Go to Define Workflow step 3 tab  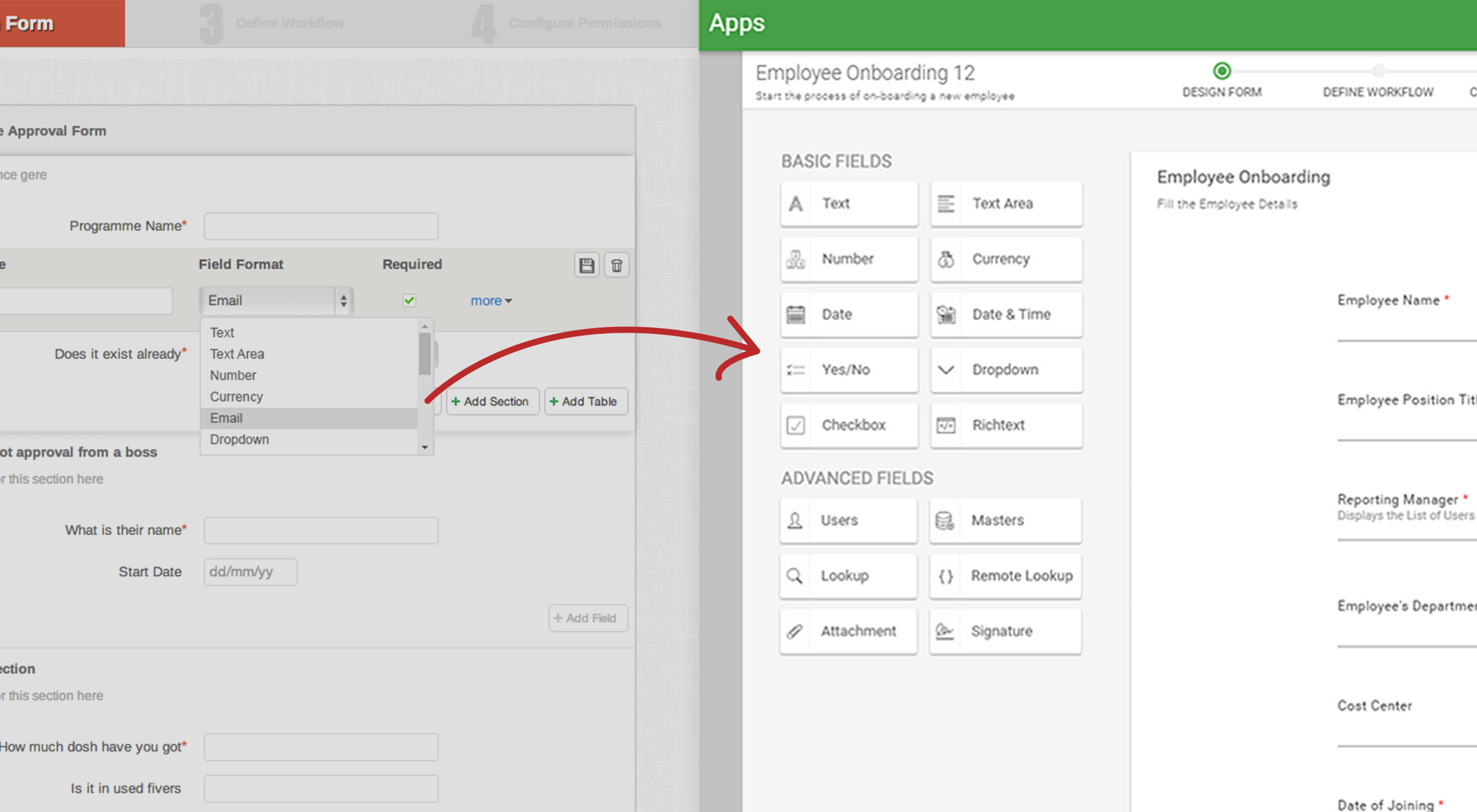272,23
